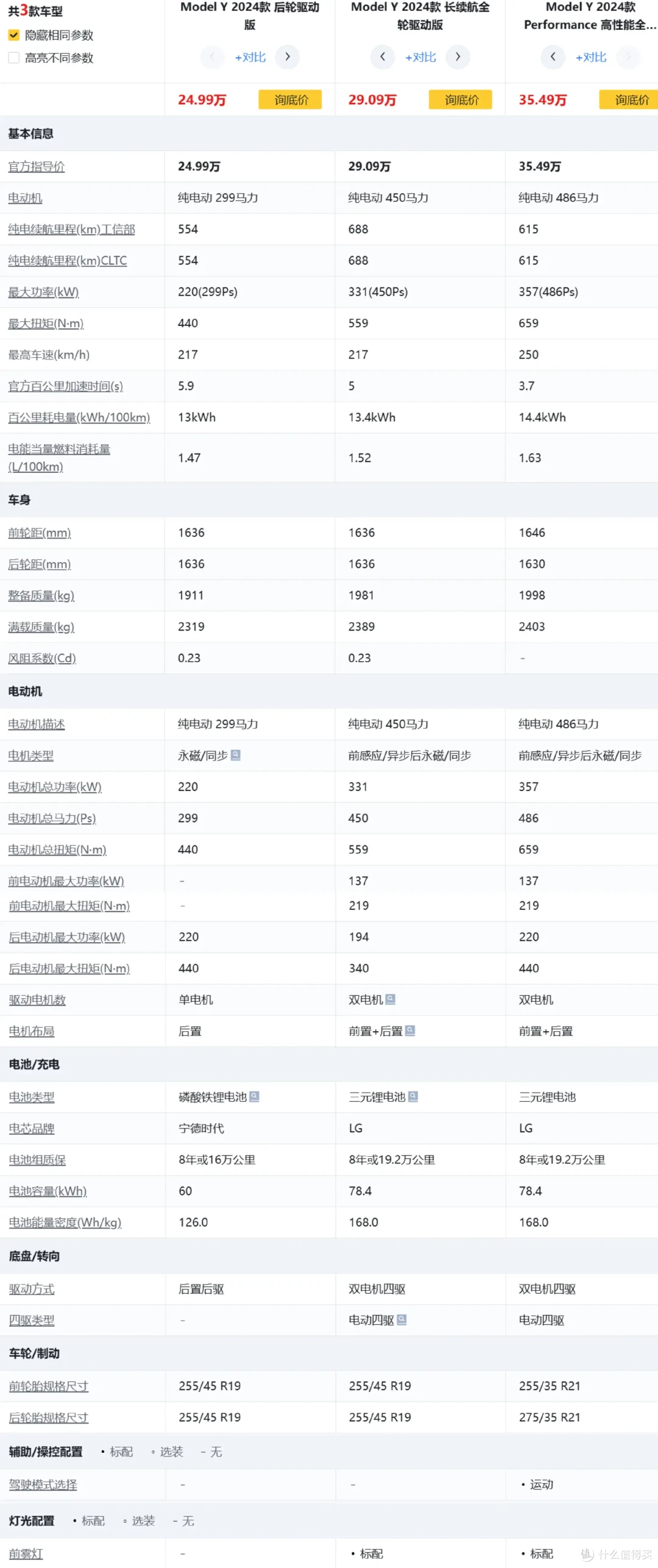Viewport: 658px width, 1568px height.
Task: Click next arrow under Model Y 长续航全轮驱动版
Action: pyautogui.click(x=458, y=57)
